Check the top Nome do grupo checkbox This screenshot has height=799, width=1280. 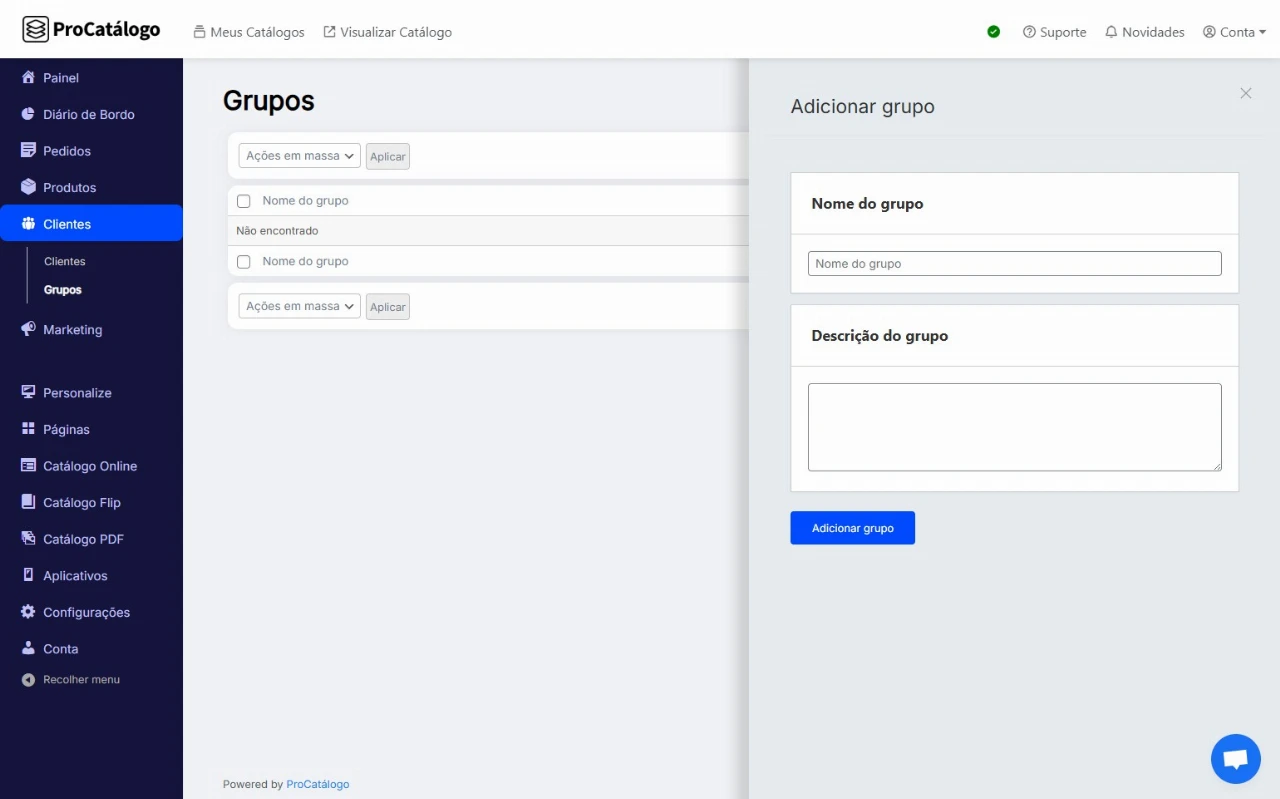(244, 201)
